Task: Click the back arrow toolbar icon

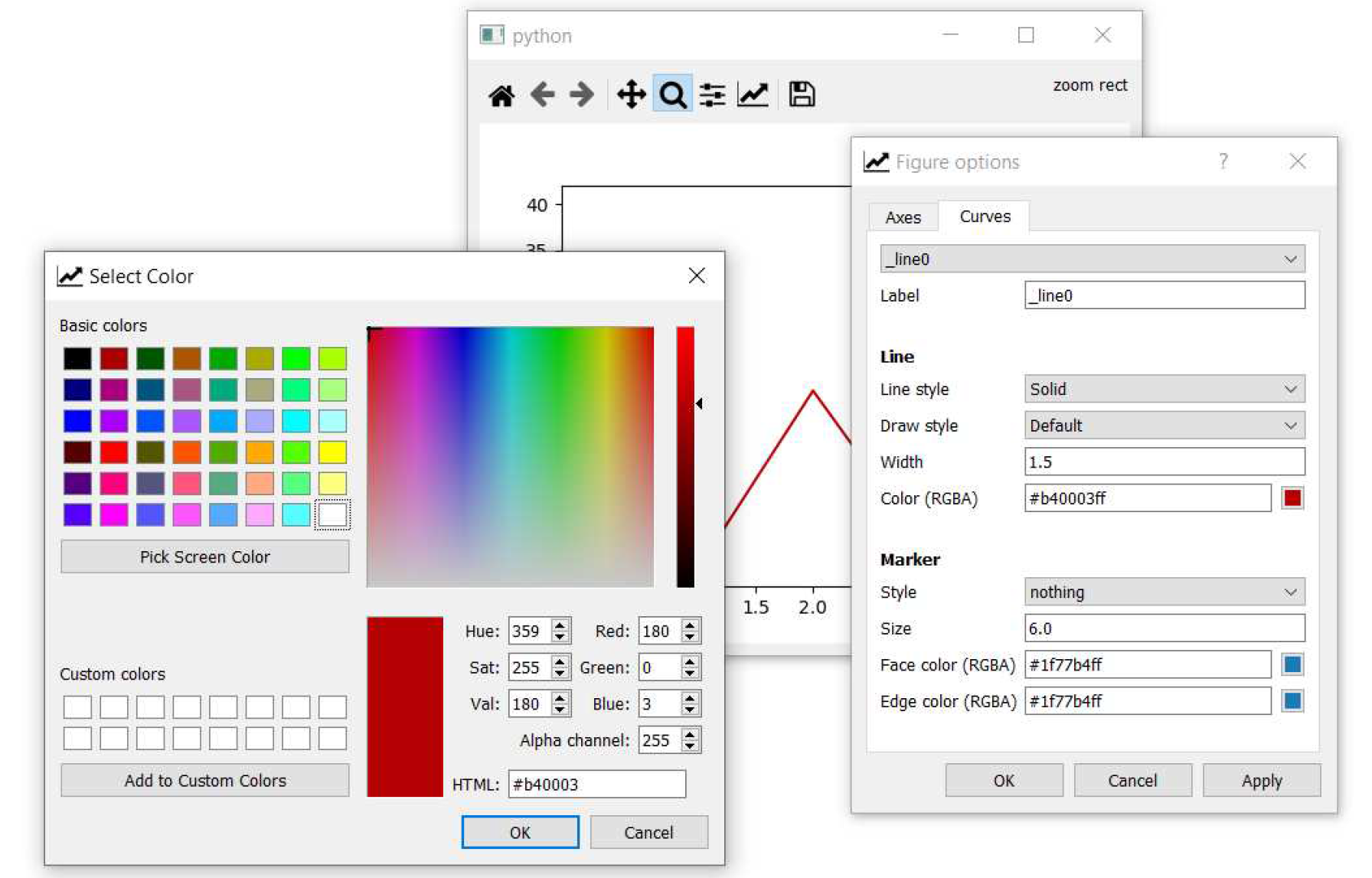Action: 542,95
